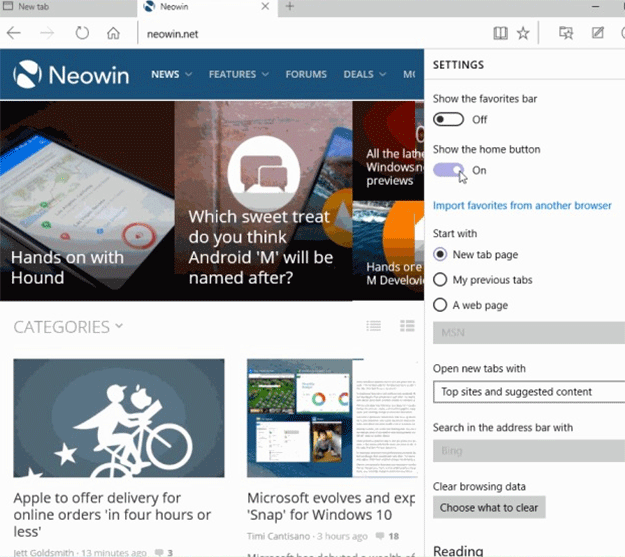Select the My previous tabs option
This screenshot has width=625, height=557.
(441, 280)
